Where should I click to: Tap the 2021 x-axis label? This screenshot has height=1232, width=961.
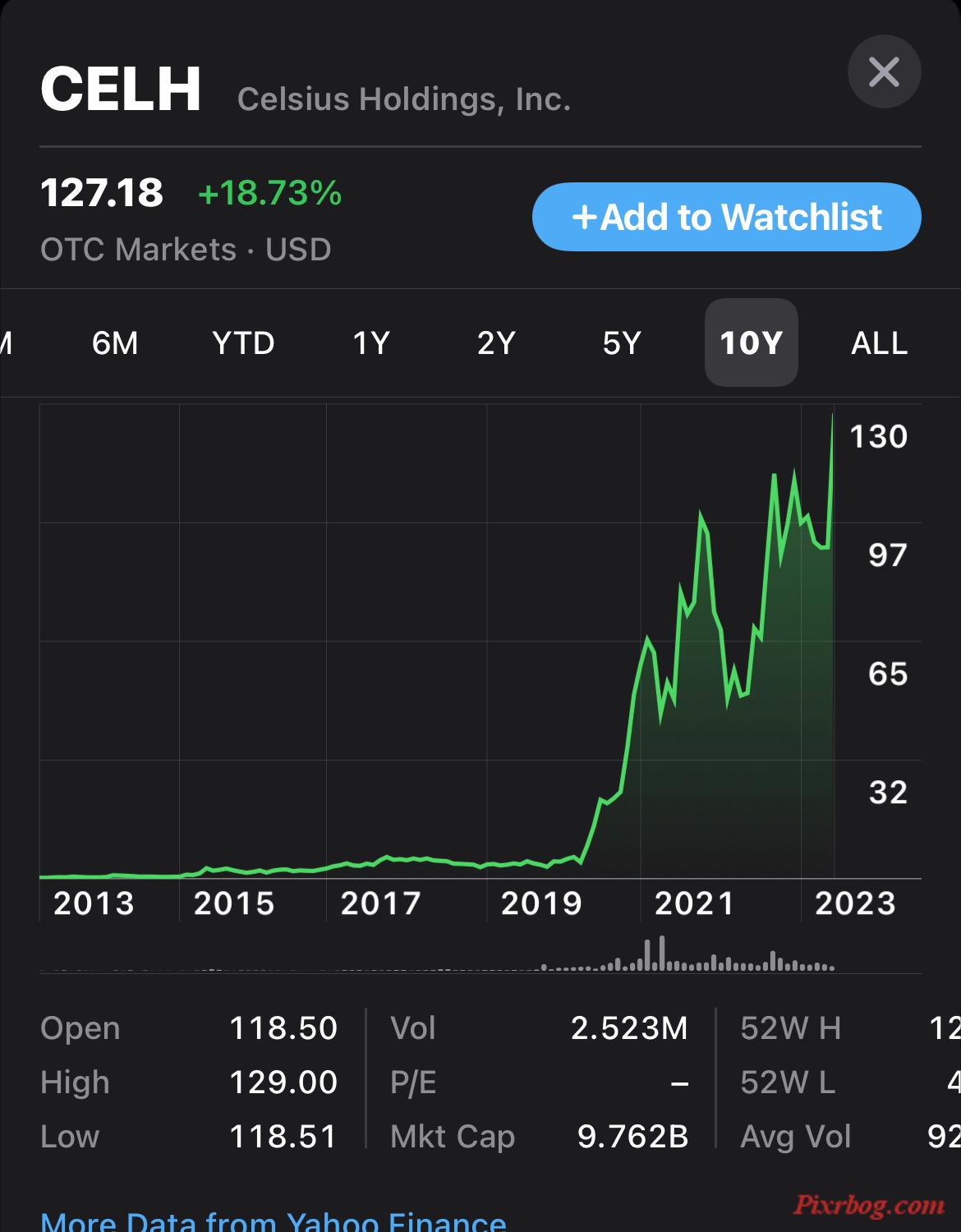(x=694, y=903)
